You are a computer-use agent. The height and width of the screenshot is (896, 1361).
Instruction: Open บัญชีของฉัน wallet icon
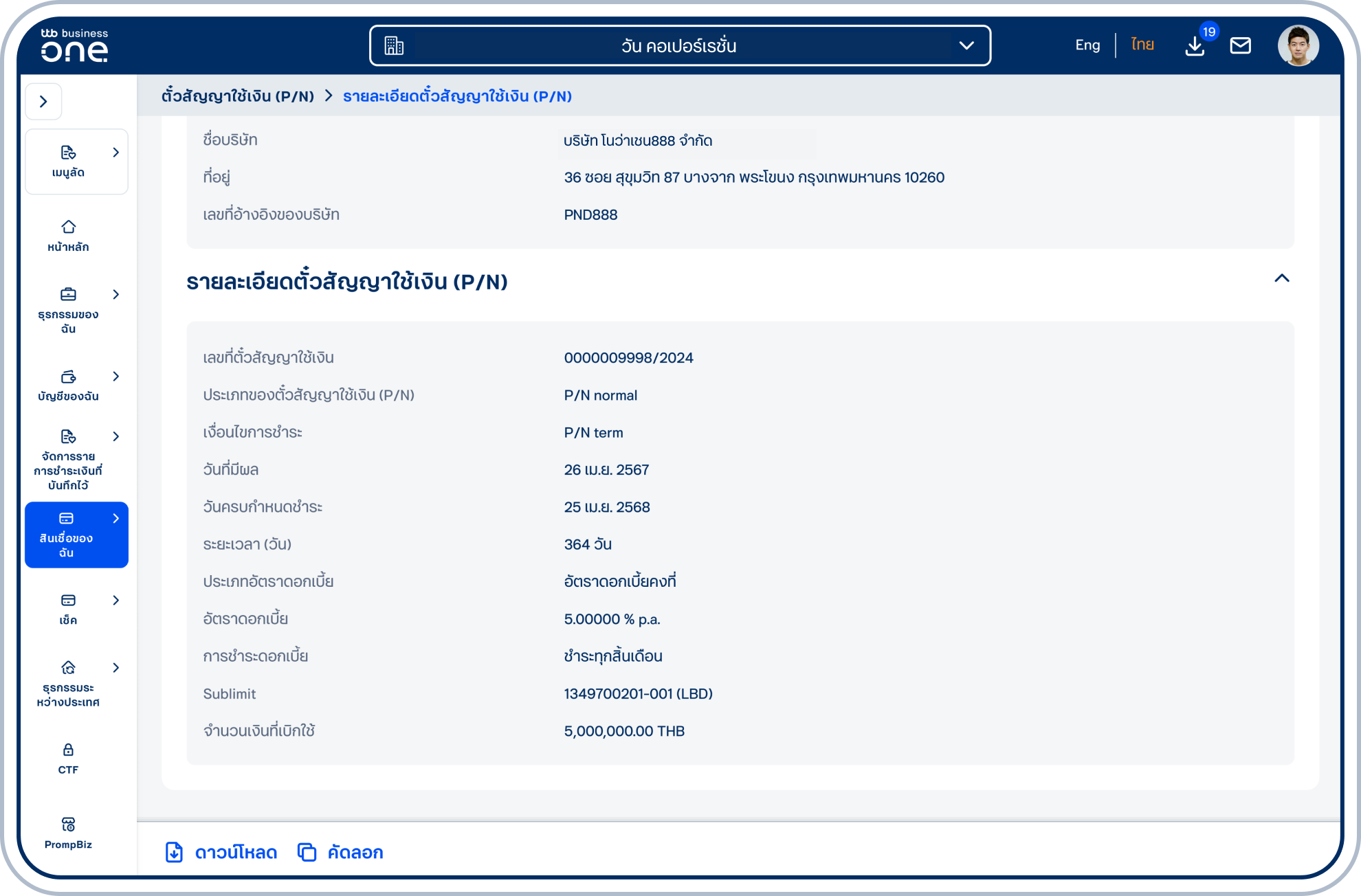click(x=67, y=377)
